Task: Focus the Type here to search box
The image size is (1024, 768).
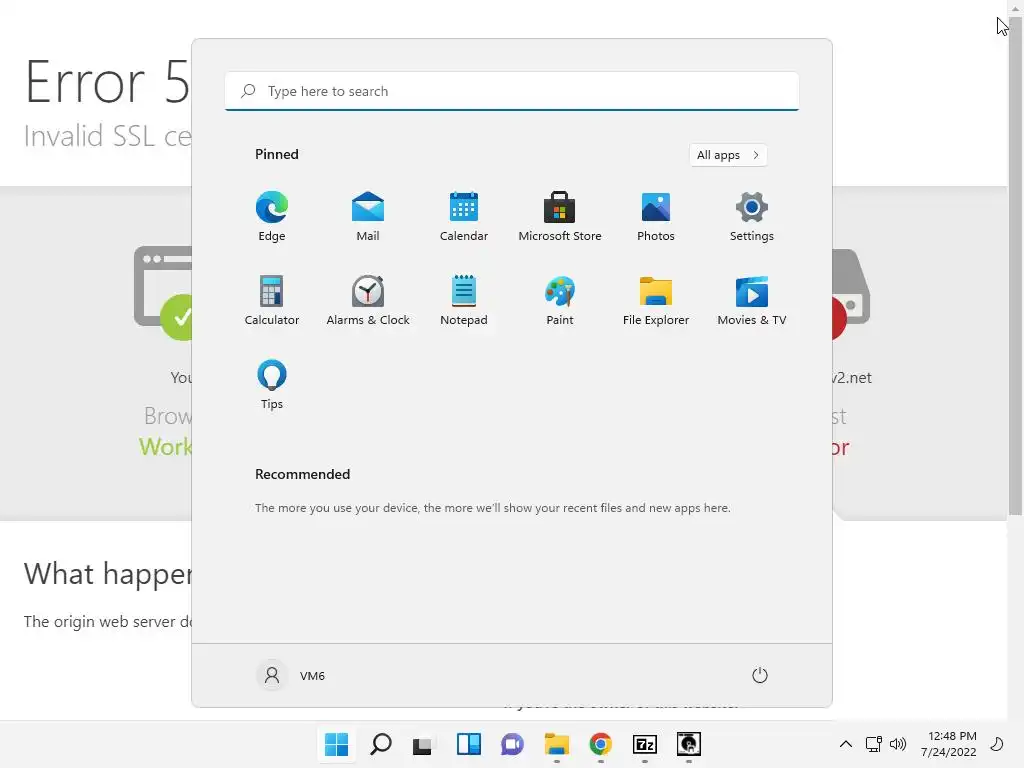Action: tap(512, 91)
